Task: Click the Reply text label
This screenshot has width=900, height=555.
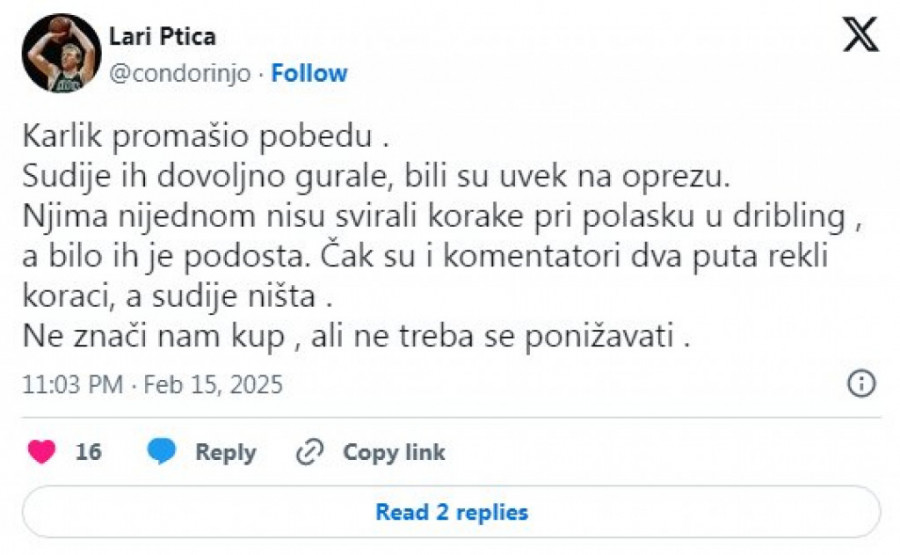Action: coord(225,452)
